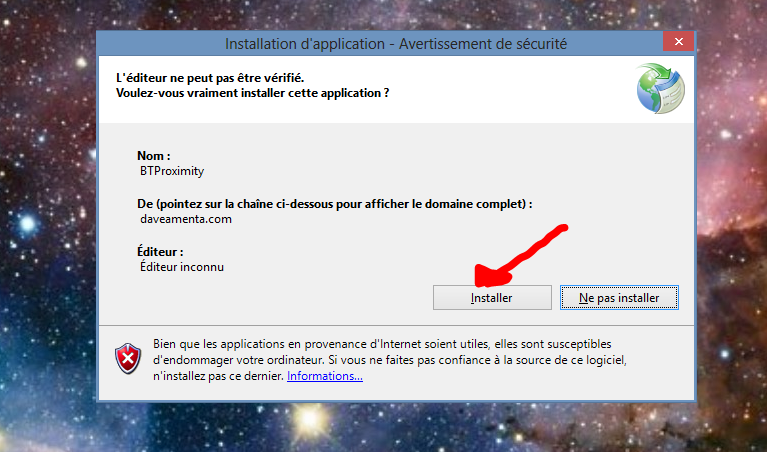Click the Bien que les applications warning paragraph
767x452 pixels.
pyautogui.click(x=389, y=360)
